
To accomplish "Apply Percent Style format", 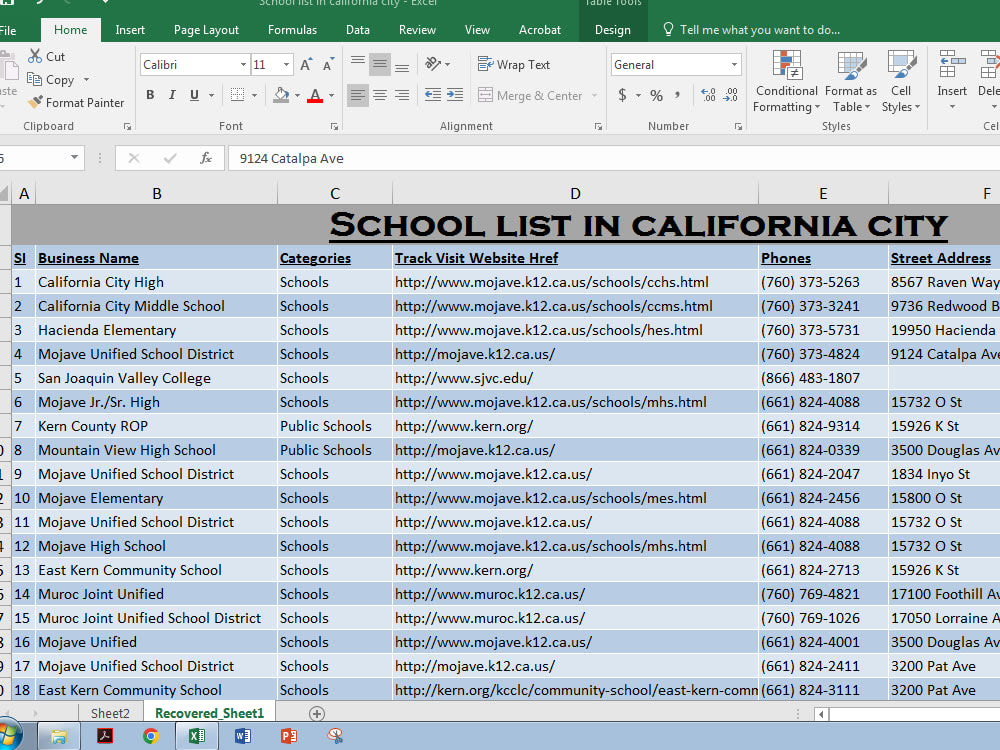I will click(x=656, y=96).
